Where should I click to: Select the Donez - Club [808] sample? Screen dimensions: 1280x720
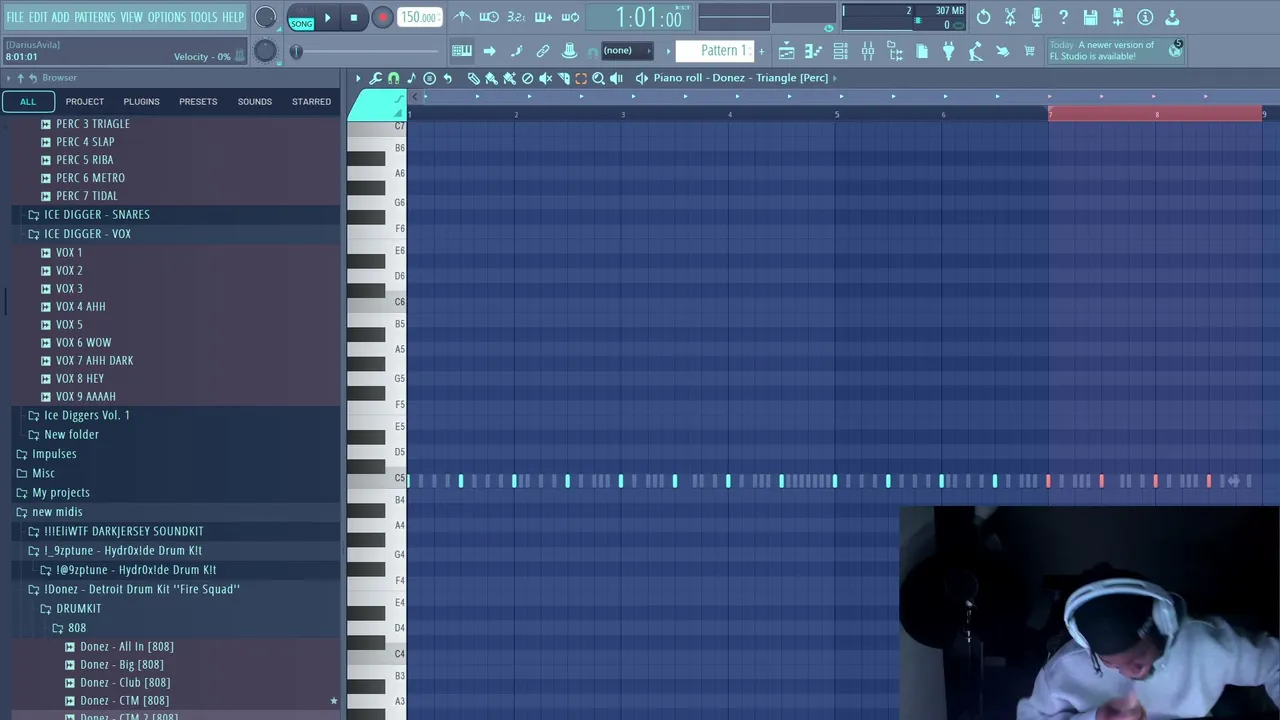pos(125,683)
